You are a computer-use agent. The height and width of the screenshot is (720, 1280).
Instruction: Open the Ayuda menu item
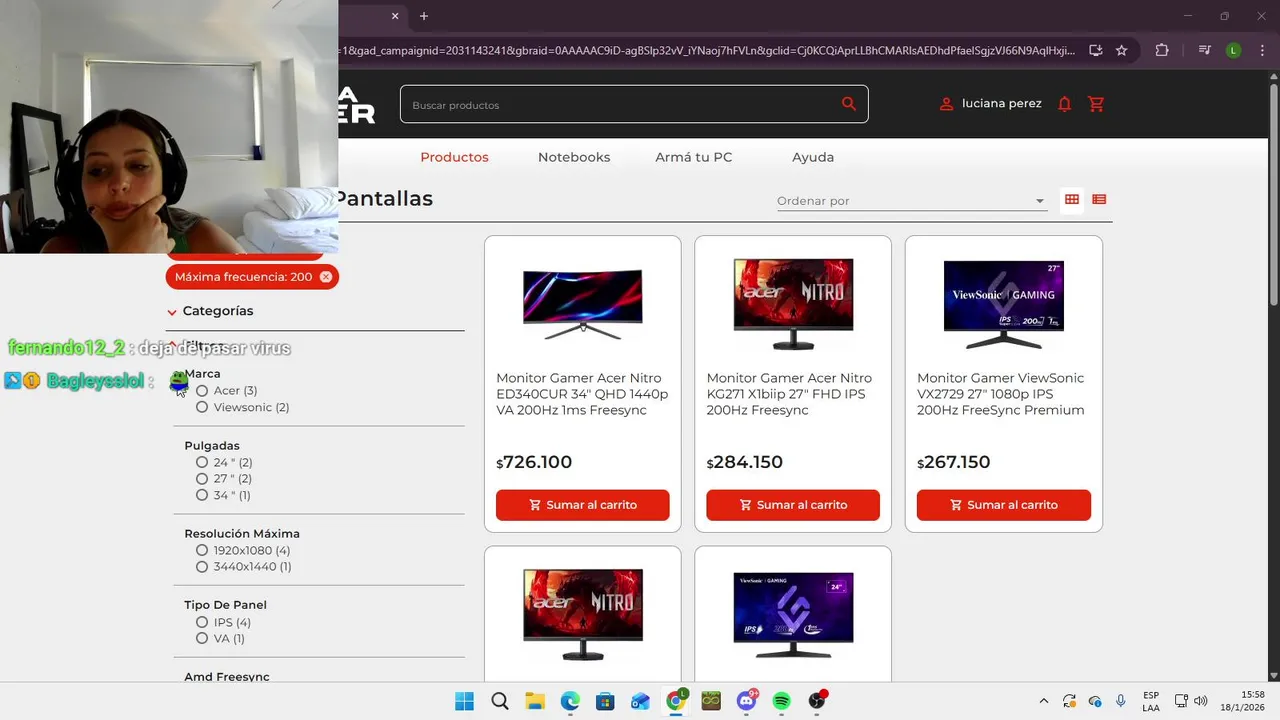tap(813, 157)
